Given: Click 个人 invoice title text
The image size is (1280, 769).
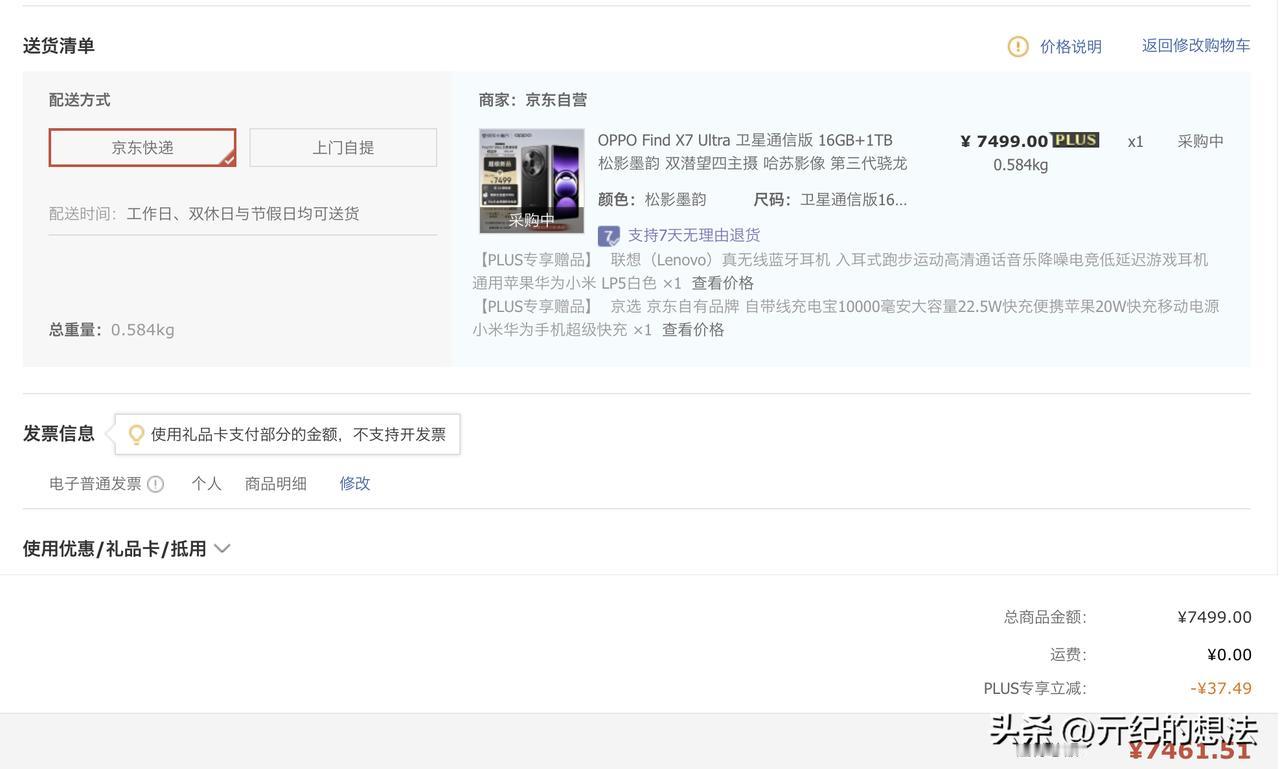Looking at the screenshot, I should pos(206,483).
